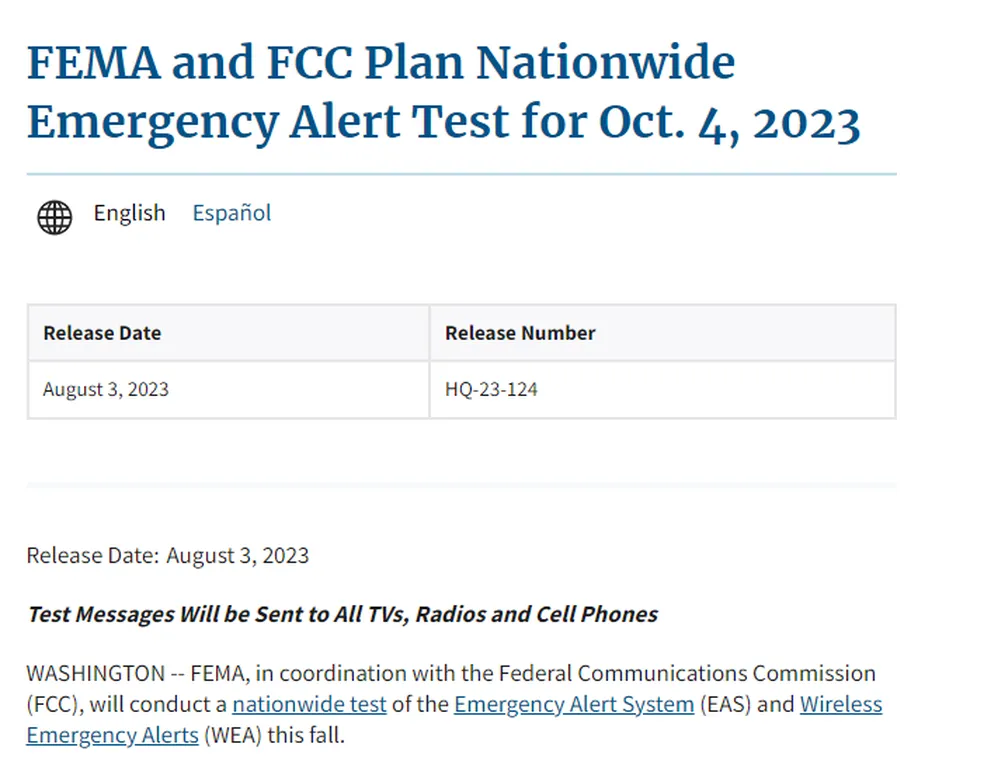
Task: Click the globe language icon
Action: 55,217
